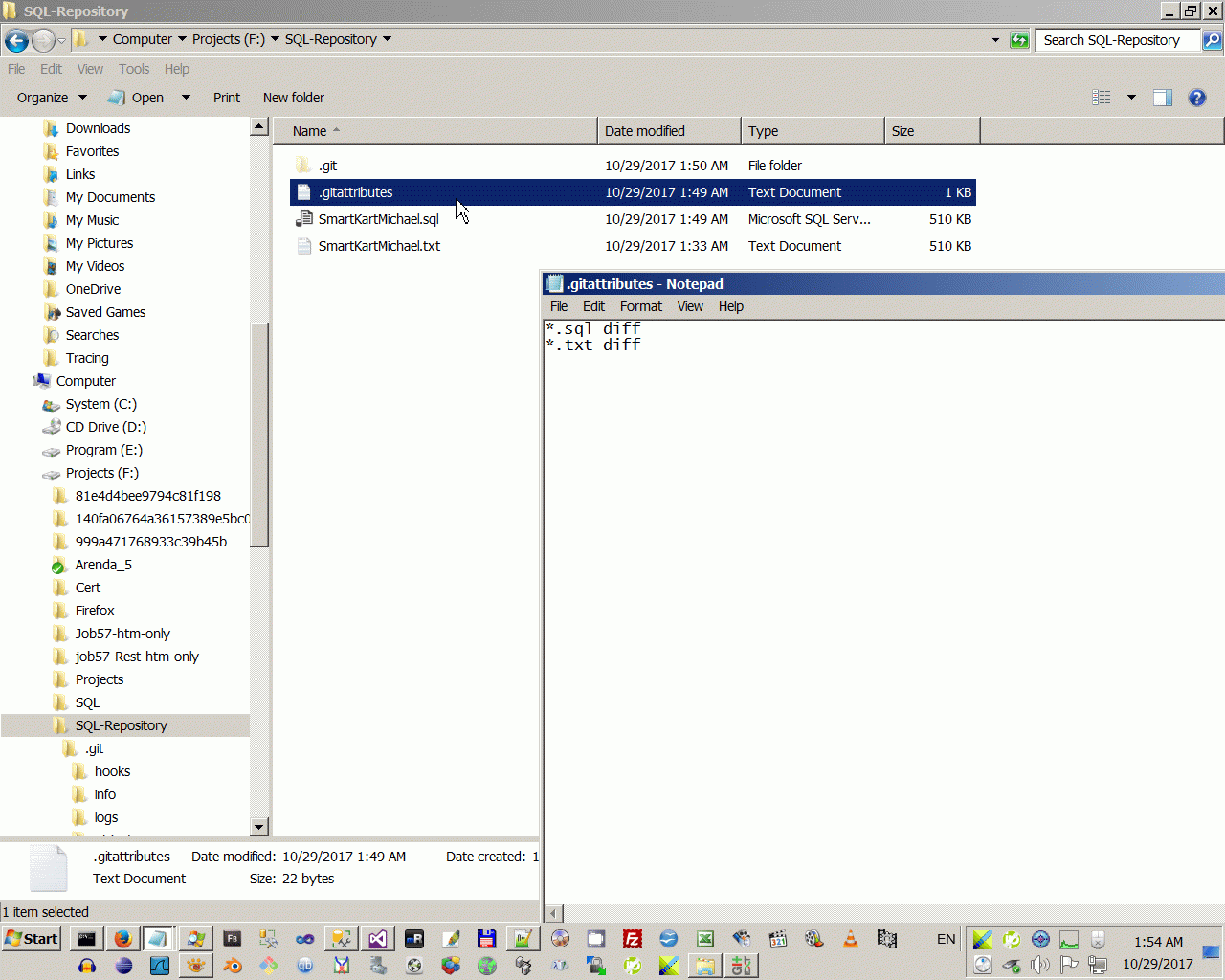Expand Projects (F:) breadcrumb dropdown
This screenshot has width=1225, height=980.
275,39
